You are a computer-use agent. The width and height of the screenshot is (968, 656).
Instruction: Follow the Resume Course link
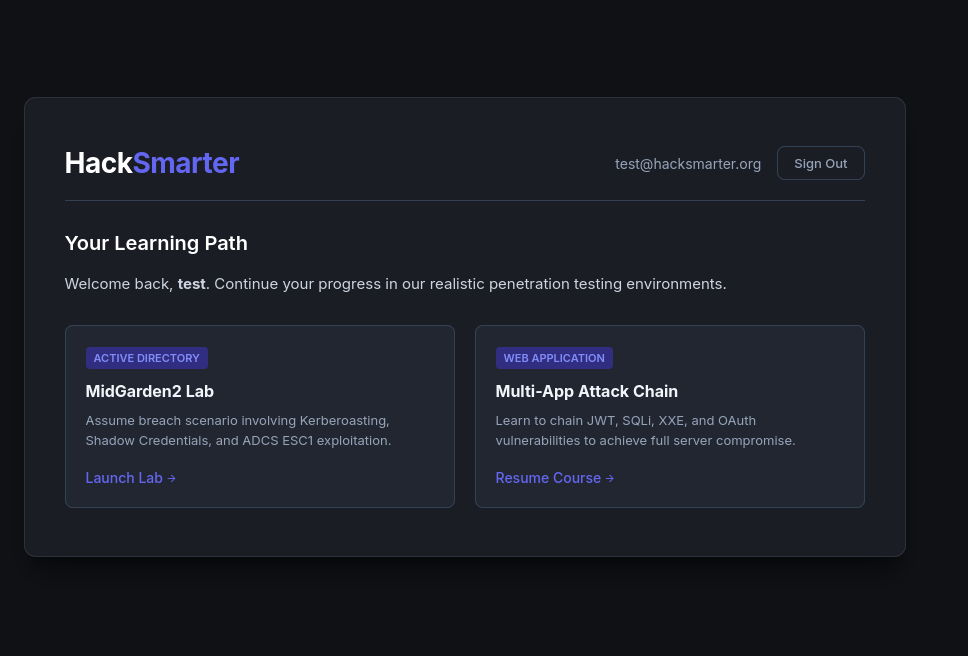tap(548, 478)
